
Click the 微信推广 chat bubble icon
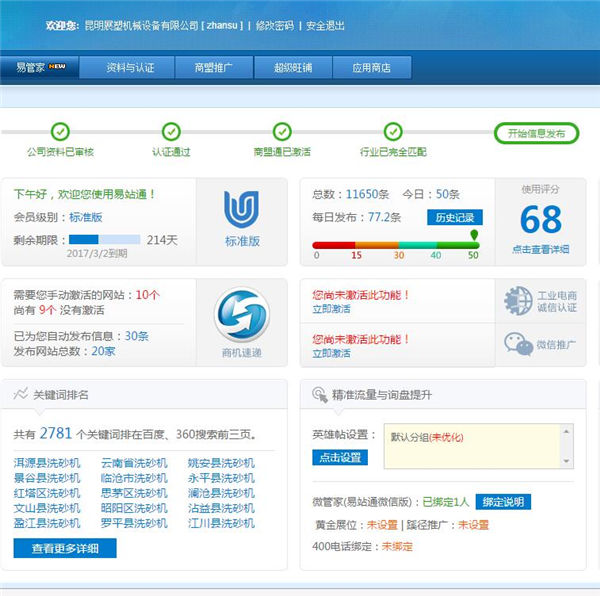click(518, 344)
